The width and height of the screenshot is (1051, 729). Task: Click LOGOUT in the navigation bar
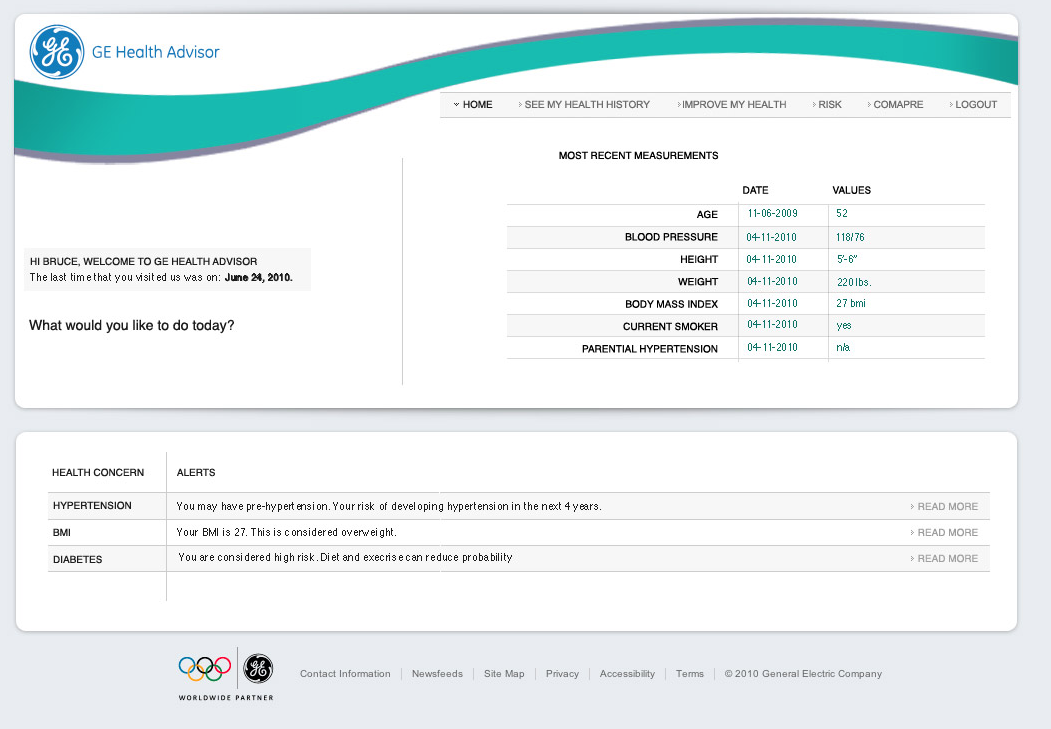[974, 104]
